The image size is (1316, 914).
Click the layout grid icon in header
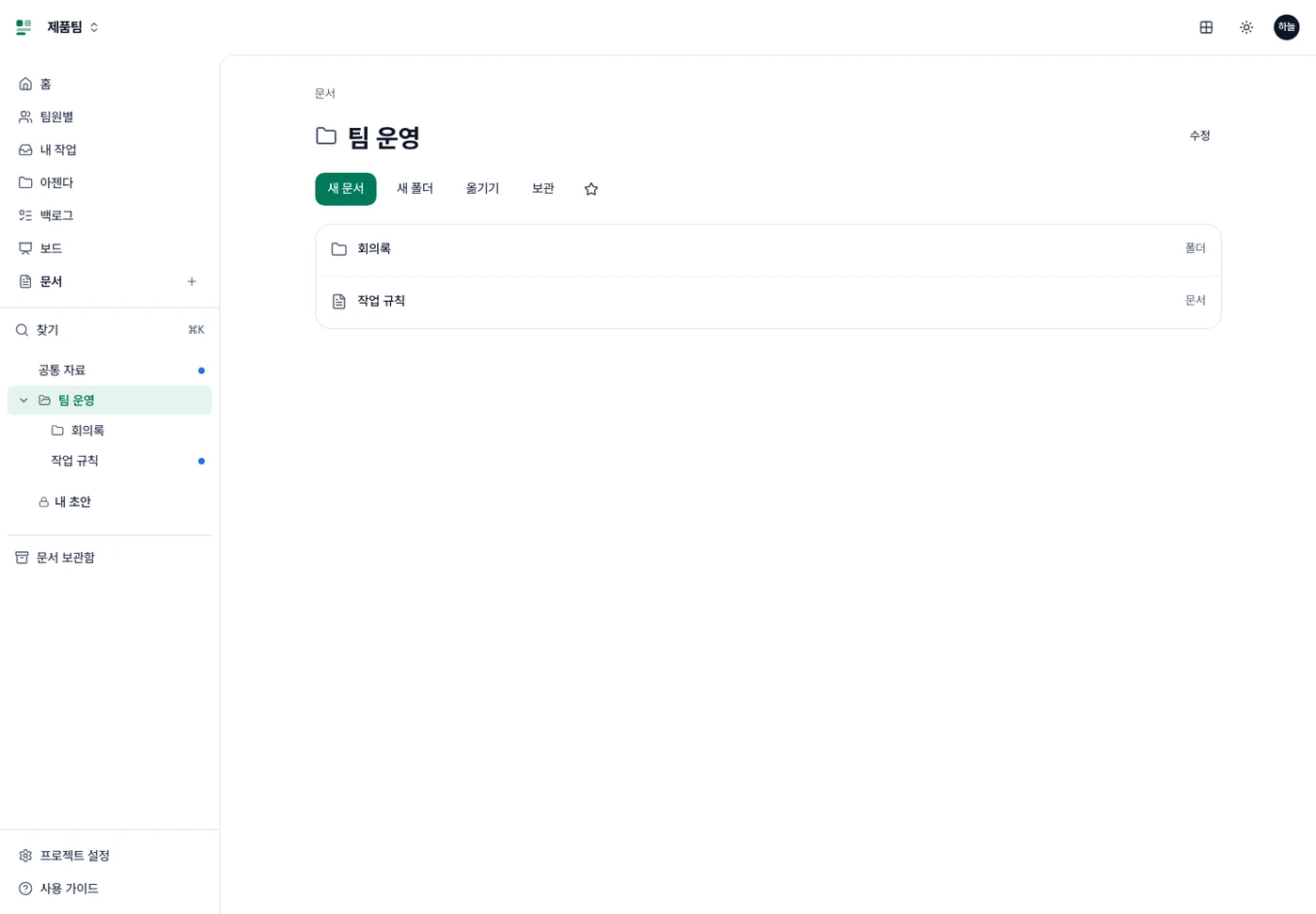click(1206, 27)
